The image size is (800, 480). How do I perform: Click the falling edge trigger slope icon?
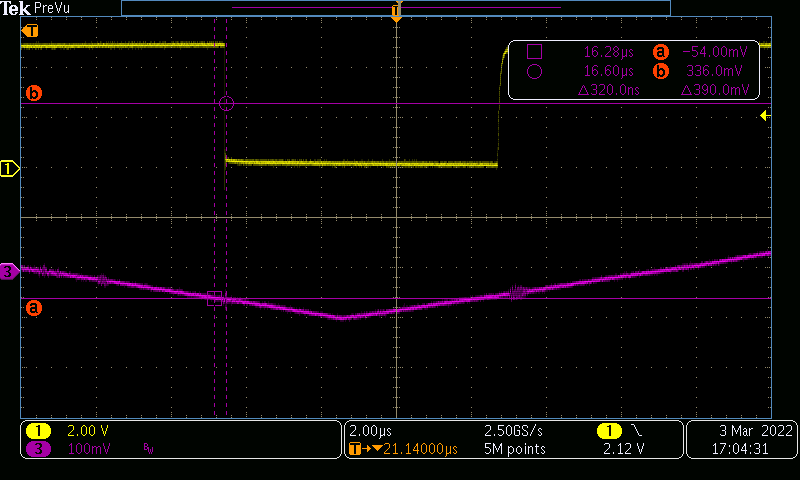638,431
